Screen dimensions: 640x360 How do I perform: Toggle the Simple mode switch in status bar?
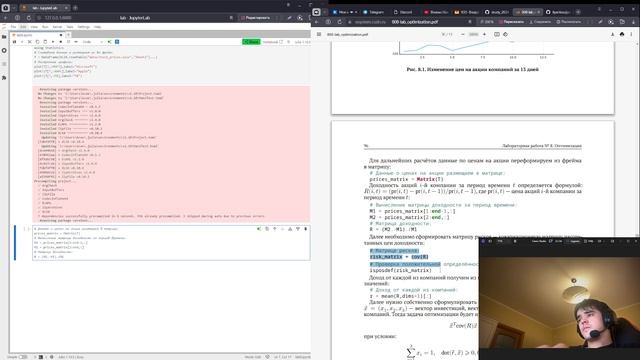pos(23,357)
